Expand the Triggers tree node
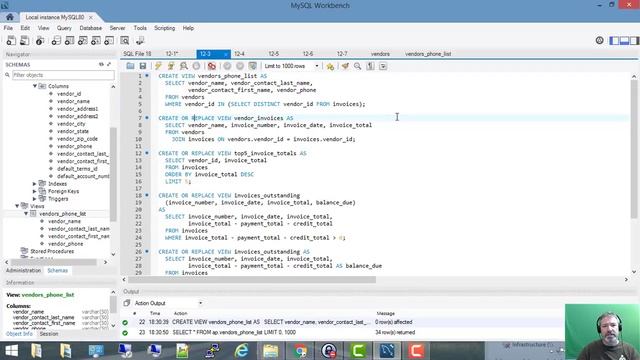This screenshot has width=640, height=360. tap(35, 199)
